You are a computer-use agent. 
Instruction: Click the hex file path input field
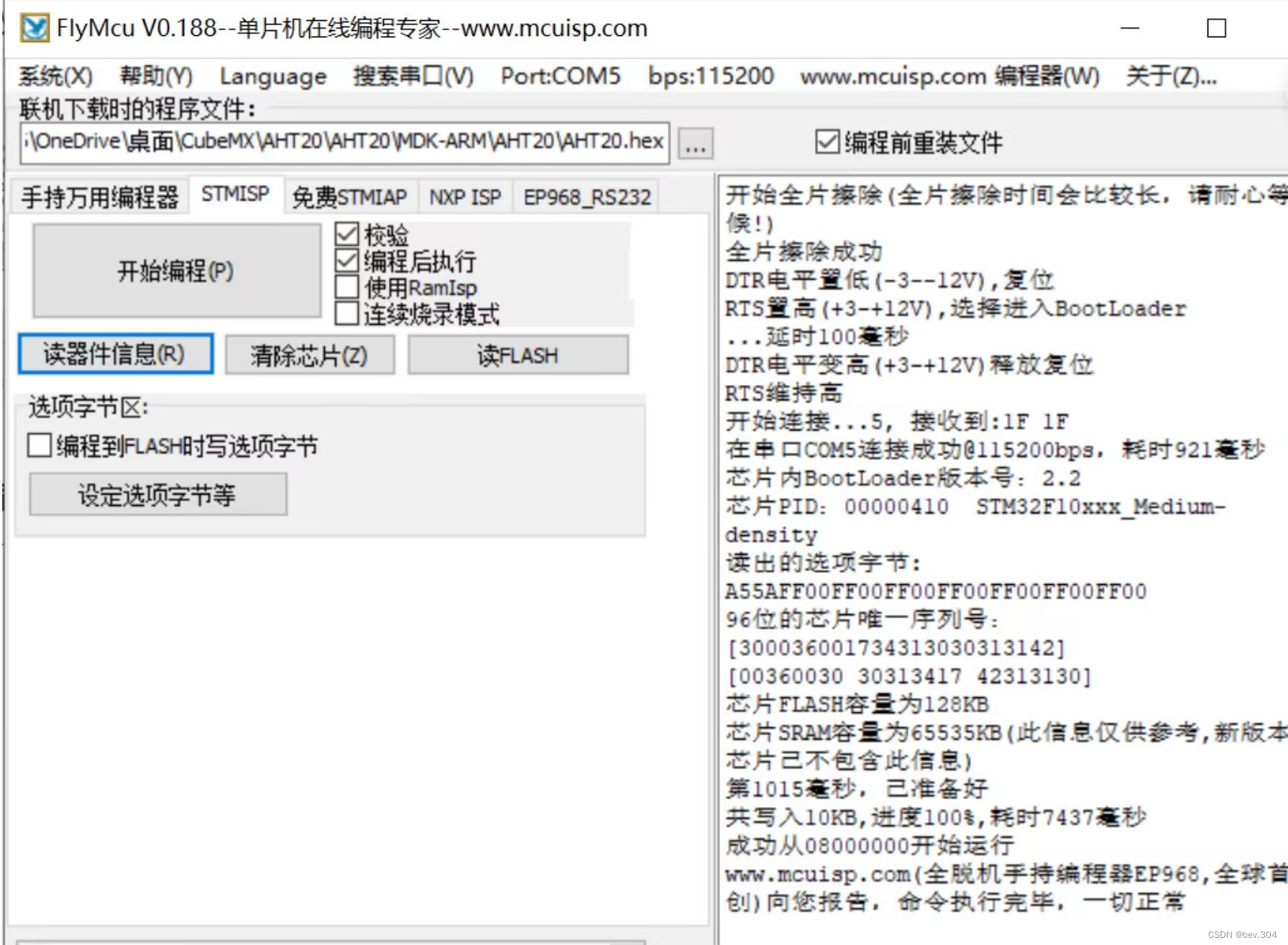pyautogui.click(x=345, y=142)
